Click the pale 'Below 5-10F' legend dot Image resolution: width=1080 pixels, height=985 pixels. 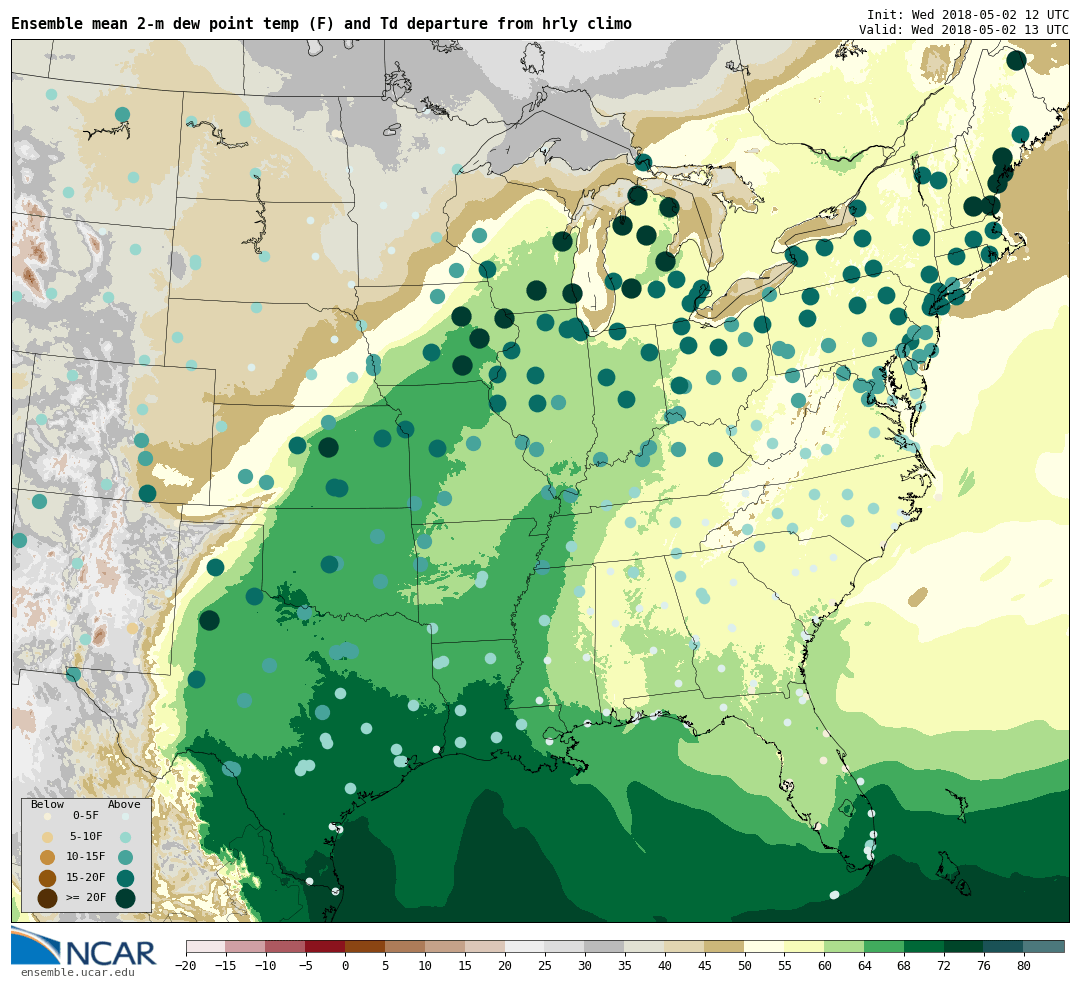(x=48, y=838)
